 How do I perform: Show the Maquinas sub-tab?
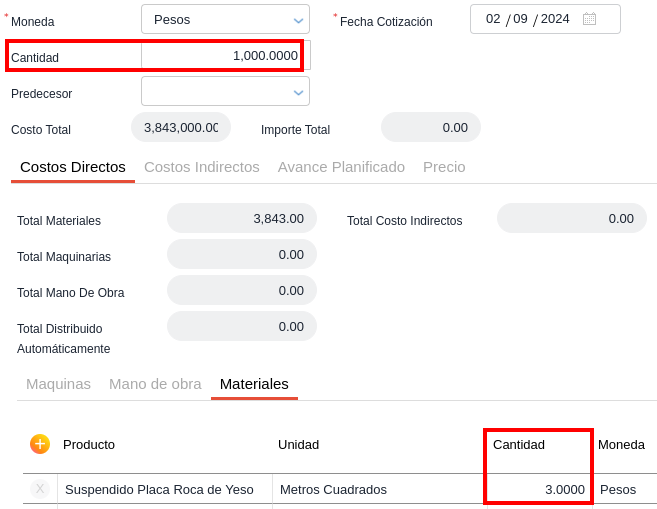point(58,384)
